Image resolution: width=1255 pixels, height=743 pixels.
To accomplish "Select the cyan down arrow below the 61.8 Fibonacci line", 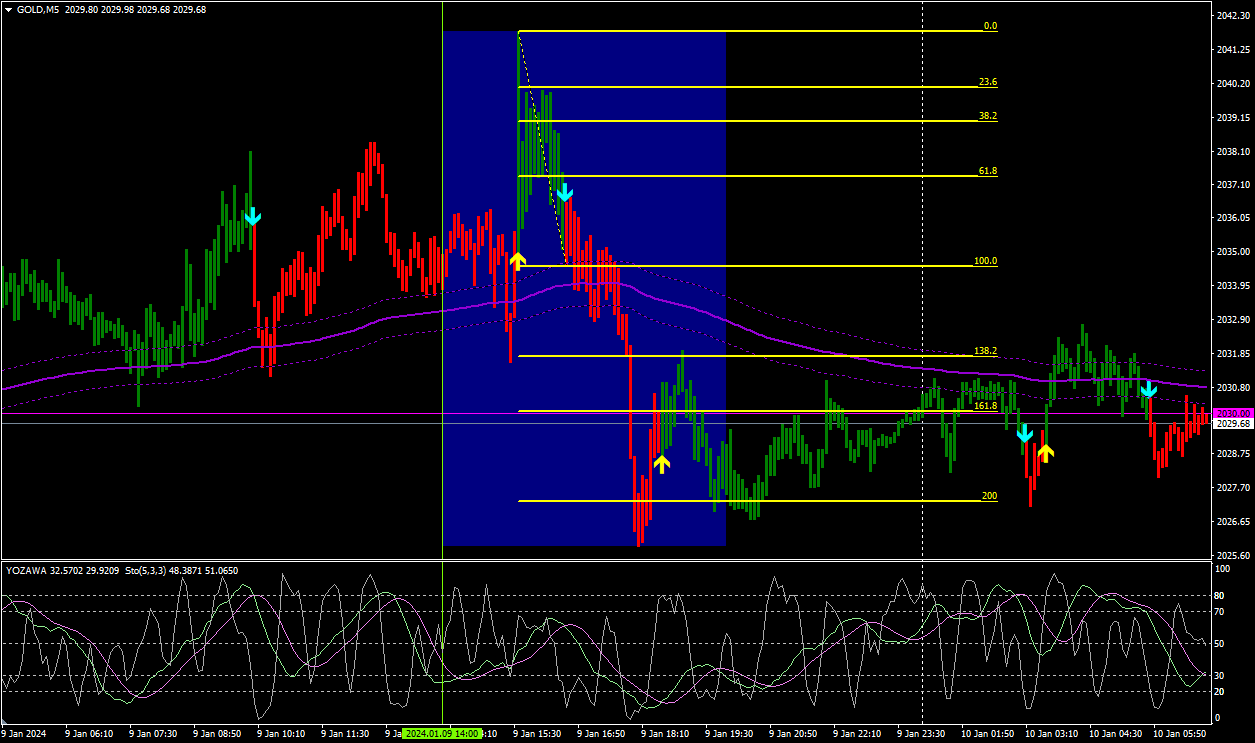I will 564,192.
